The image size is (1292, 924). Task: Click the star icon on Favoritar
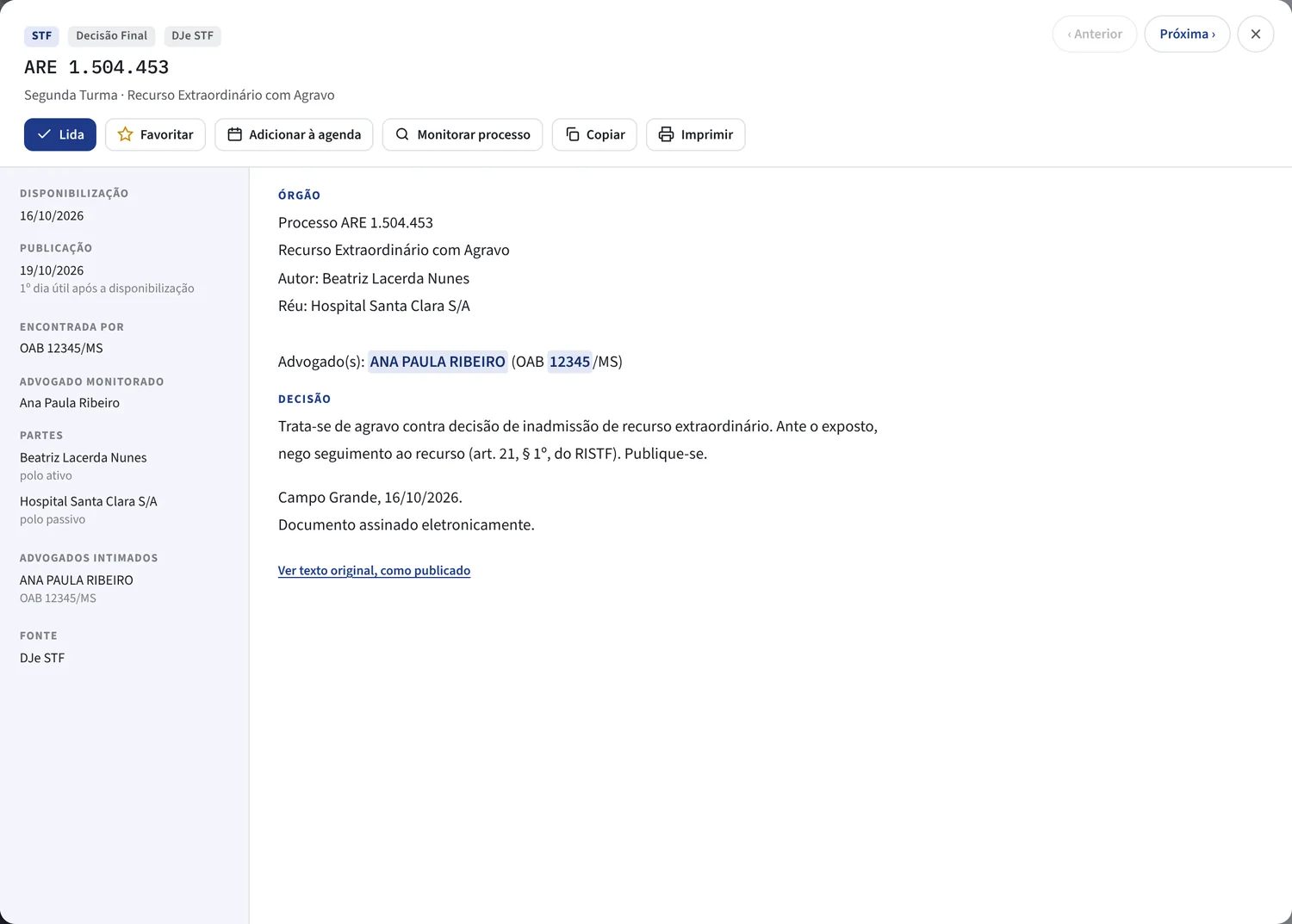(x=126, y=134)
